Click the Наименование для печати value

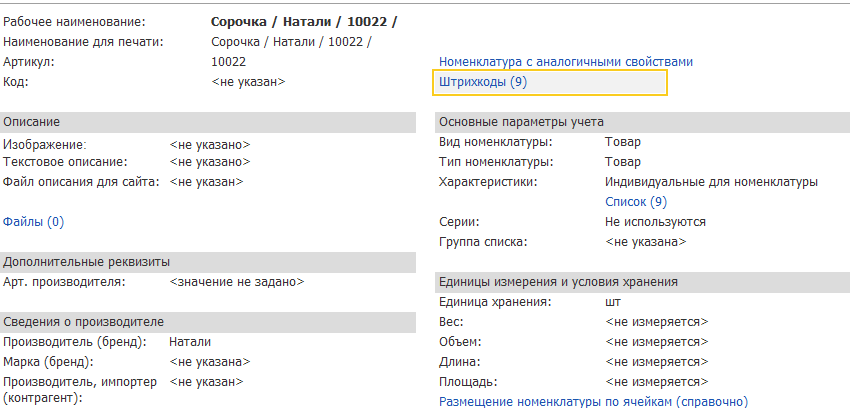click(291, 42)
